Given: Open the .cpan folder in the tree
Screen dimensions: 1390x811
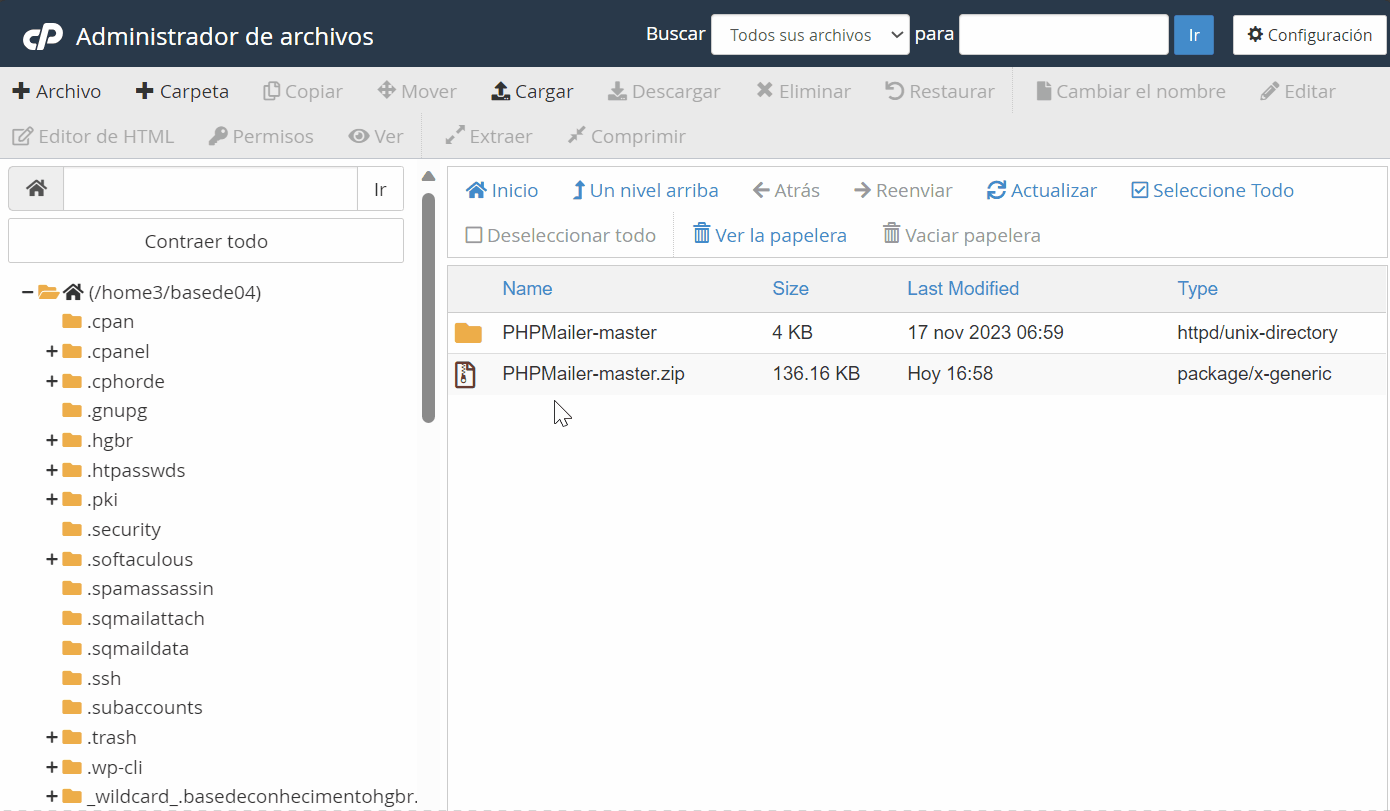Looking at the screenshot, I should pyautogui.click(x=98, y=321).
